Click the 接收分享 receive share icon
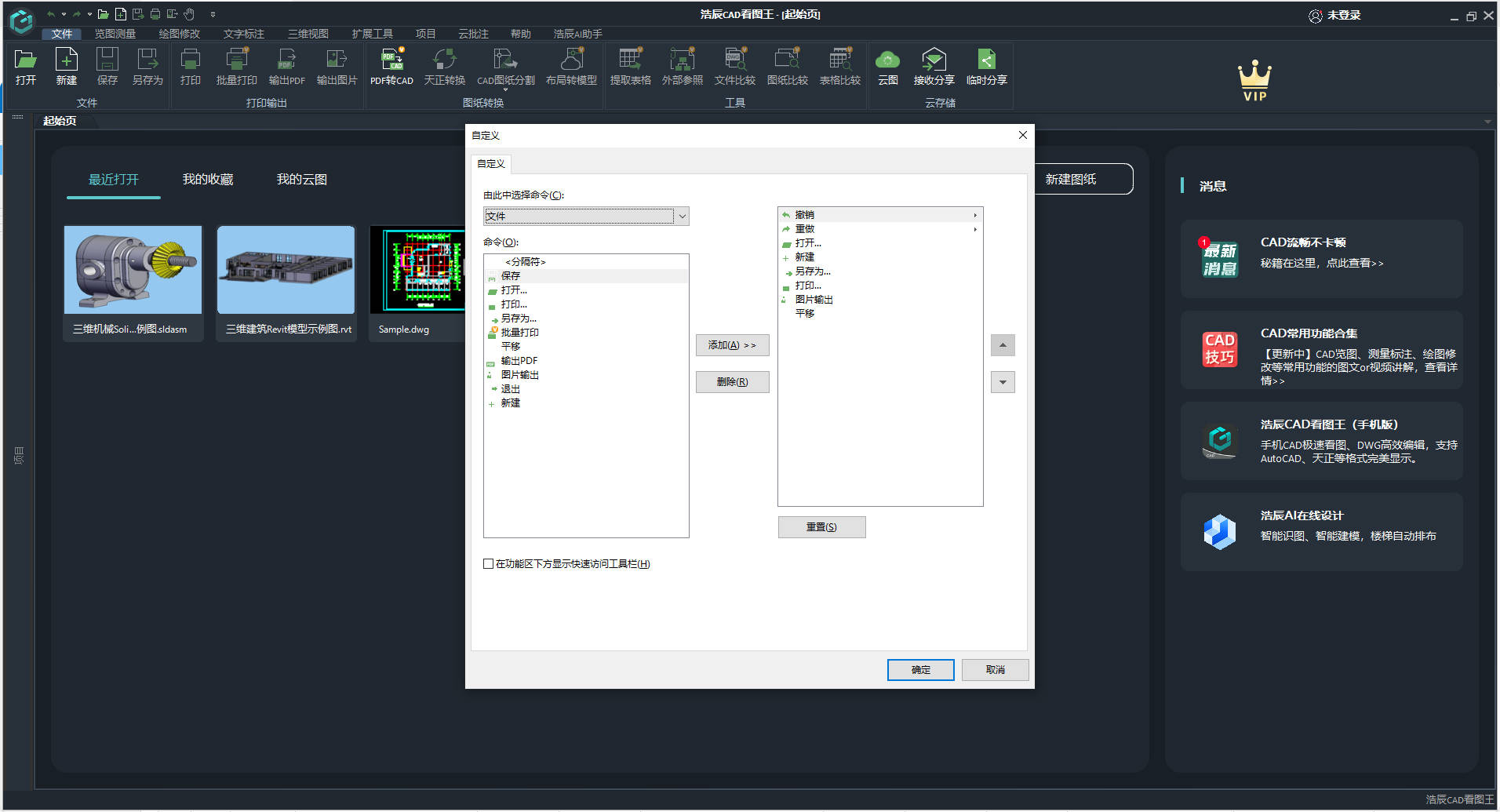The image size is (1500, 812). point(934,67)
